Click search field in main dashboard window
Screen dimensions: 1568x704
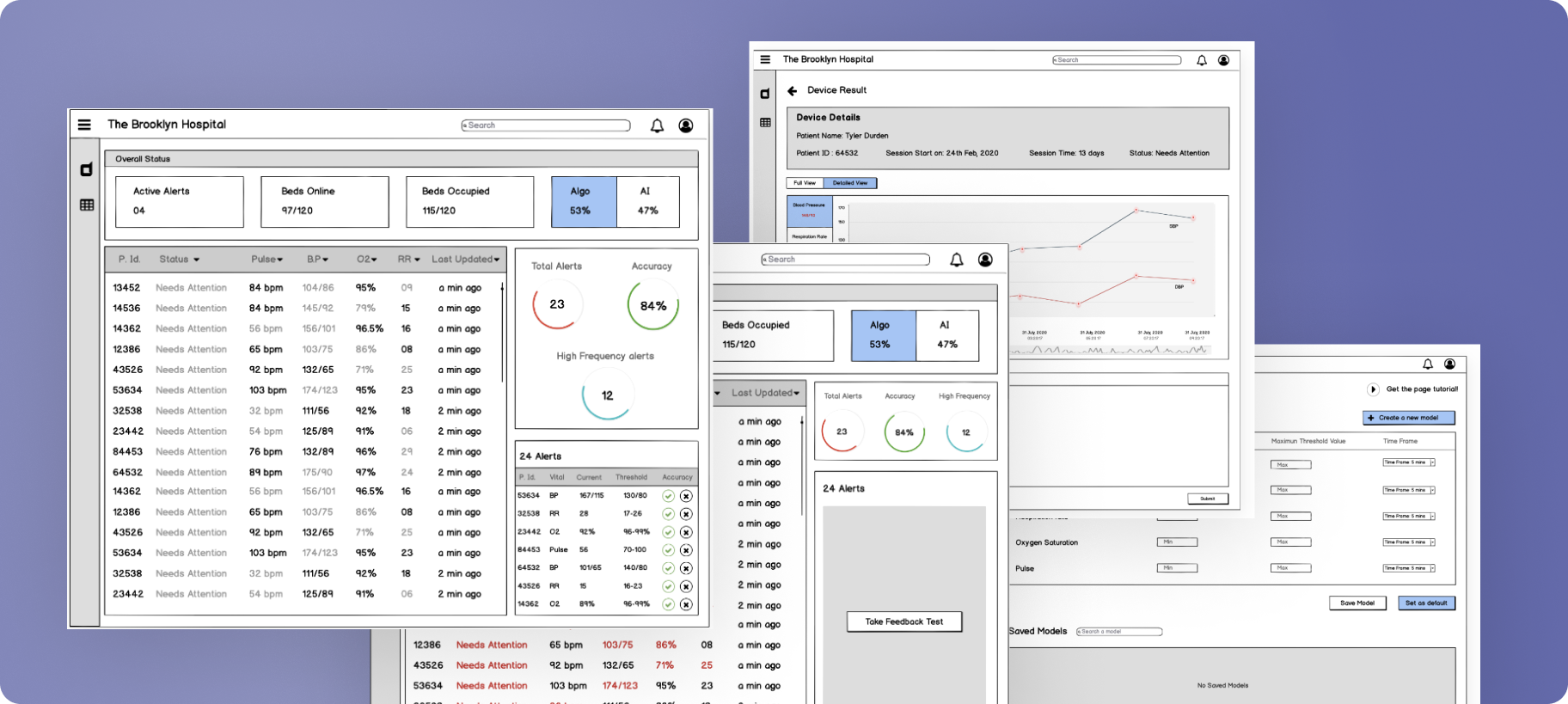click(546, 125)
